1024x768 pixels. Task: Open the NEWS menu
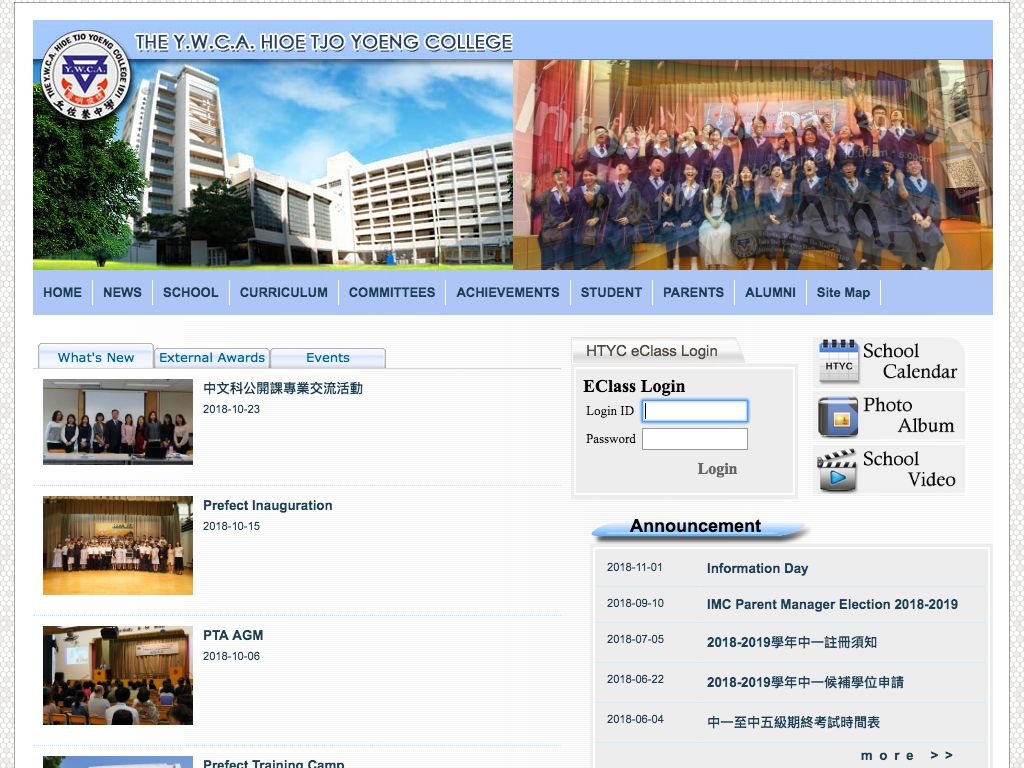click(122, 293)
